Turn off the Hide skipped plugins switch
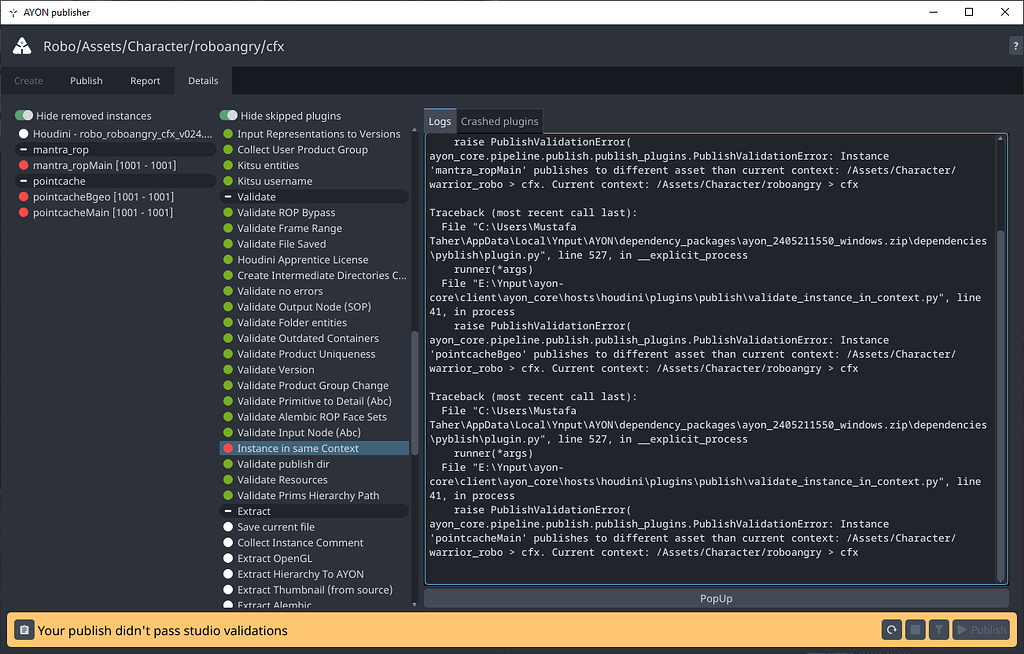The image size is (1024, 654). click(x=229, y=115)
